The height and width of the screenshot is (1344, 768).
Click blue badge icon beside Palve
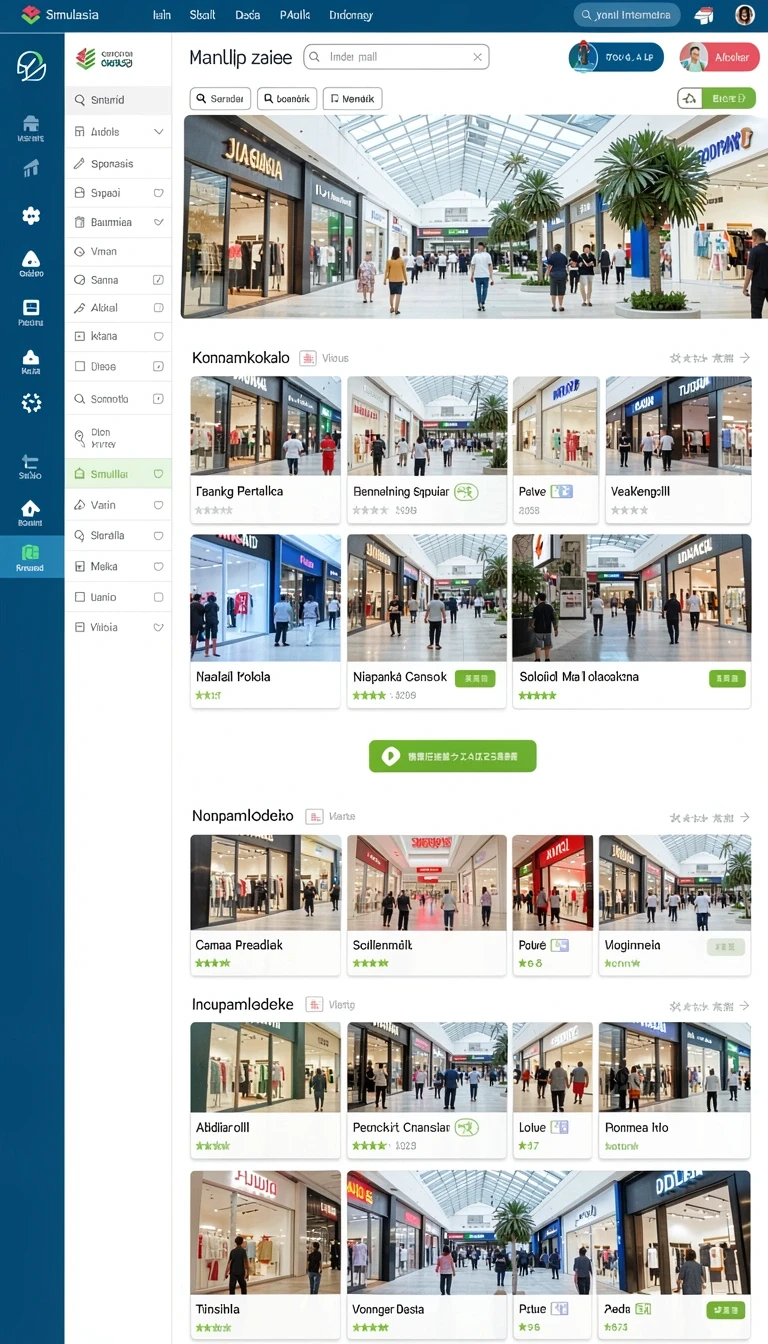tap(562, 491)
